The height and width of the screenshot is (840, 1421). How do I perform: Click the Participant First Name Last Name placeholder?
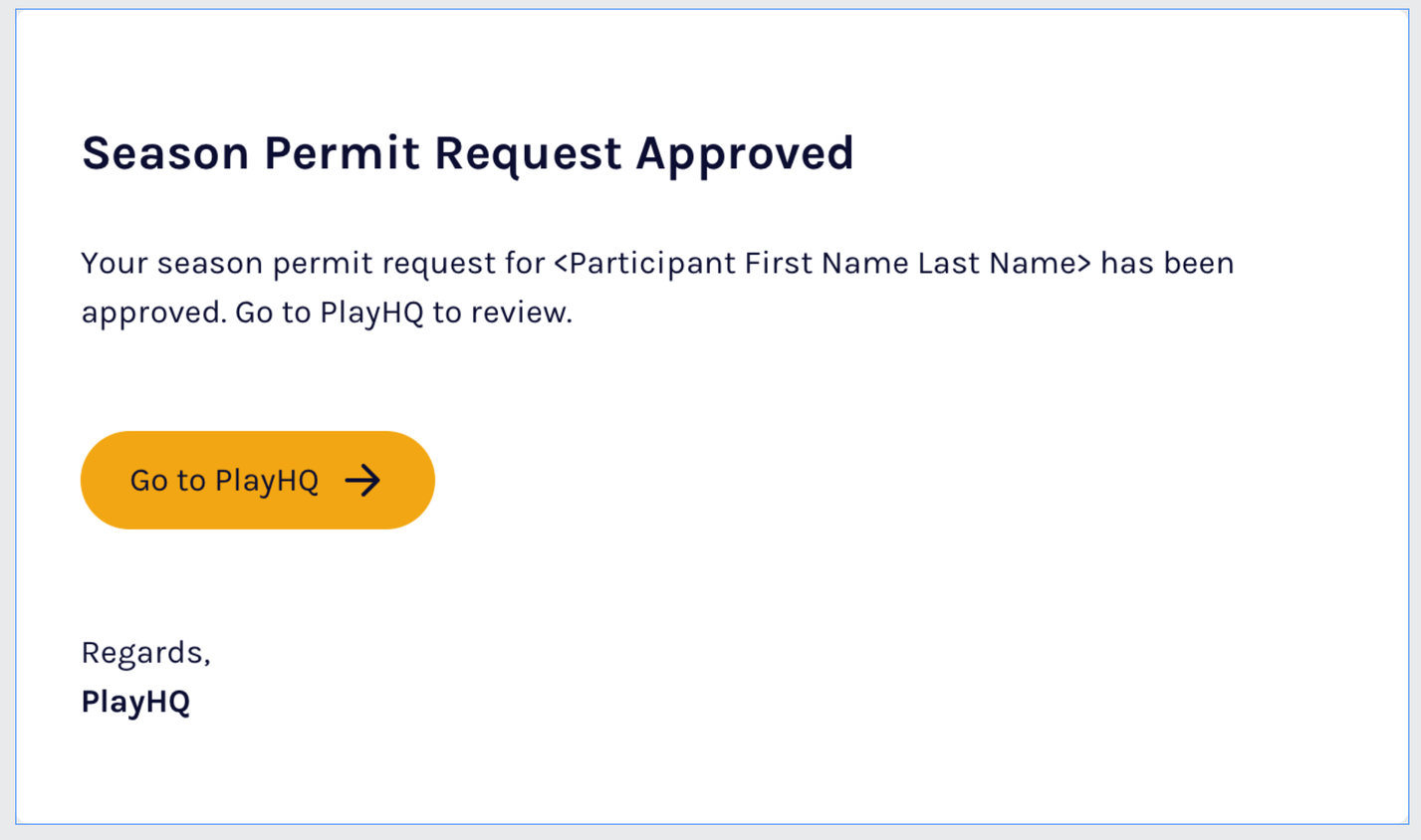822,264
